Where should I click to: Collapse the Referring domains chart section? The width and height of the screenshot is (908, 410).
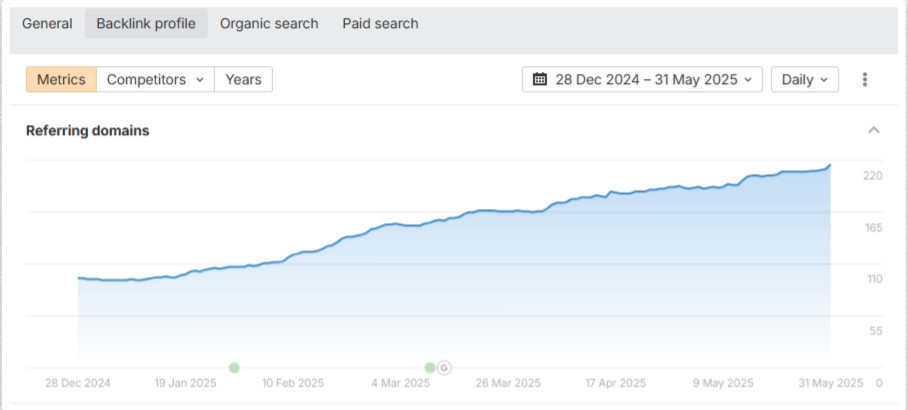[x=874, y=130]
